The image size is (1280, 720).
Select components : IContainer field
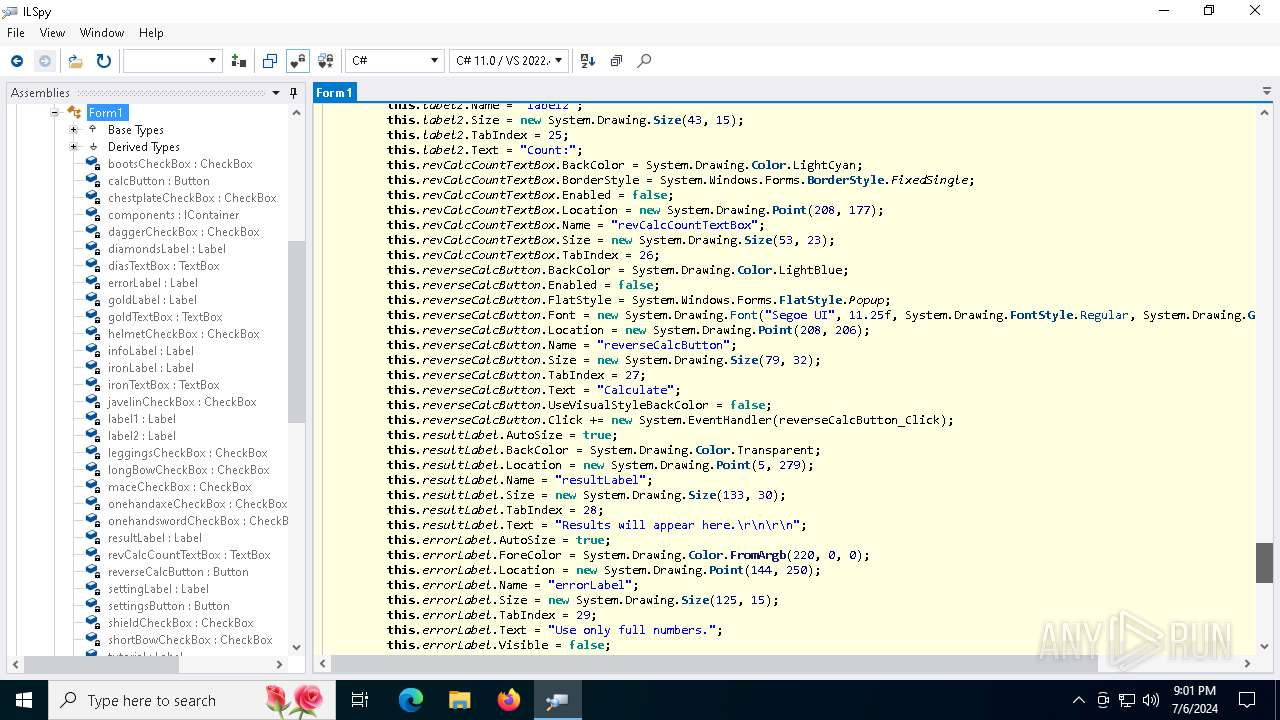174,215
